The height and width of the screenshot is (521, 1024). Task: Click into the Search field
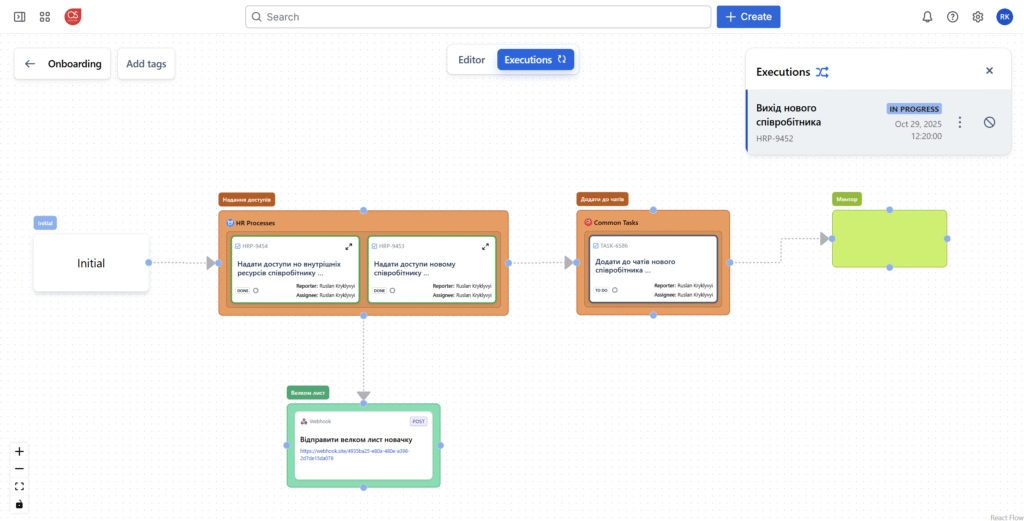tap(477, 17)
